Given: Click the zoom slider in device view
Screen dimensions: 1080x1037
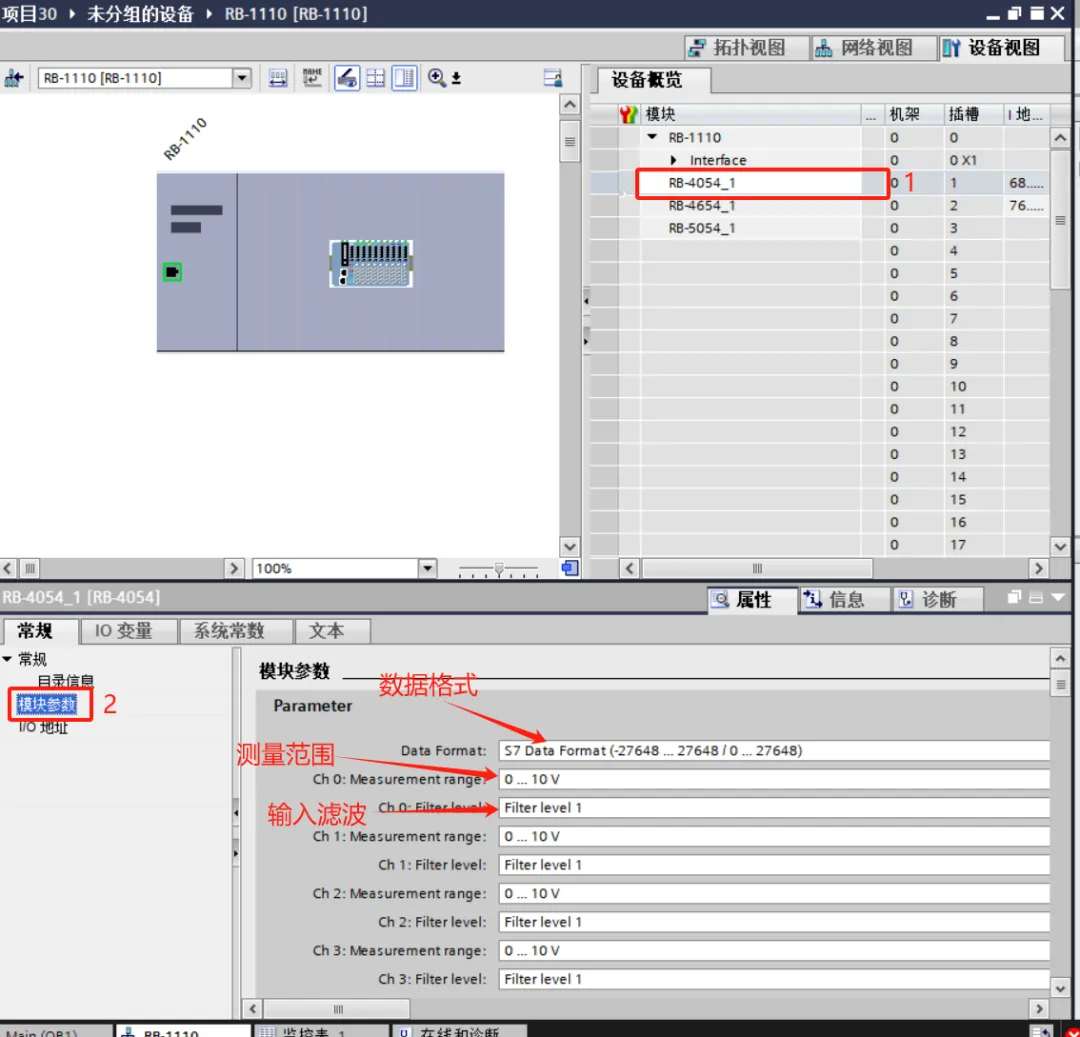Looking at the screenshot, I should click(x=499, y=568).
